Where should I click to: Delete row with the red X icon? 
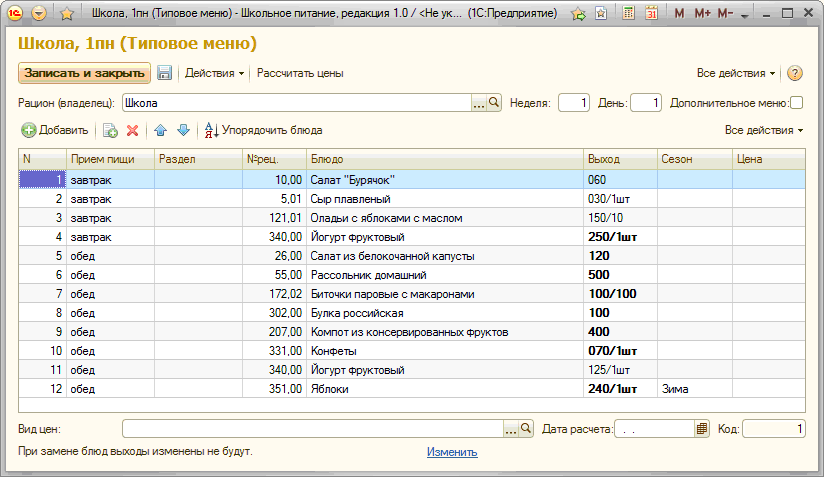(132, 130)
